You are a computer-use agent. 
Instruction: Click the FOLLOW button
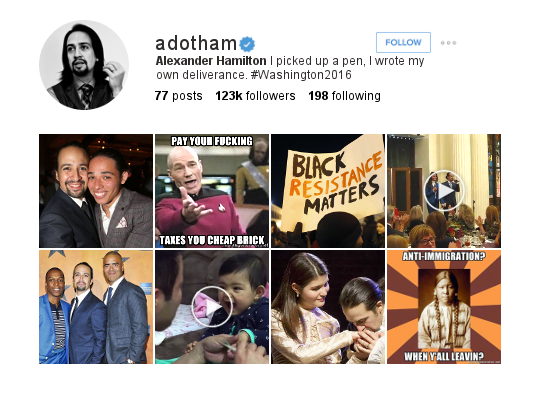[x=403, y=42]
